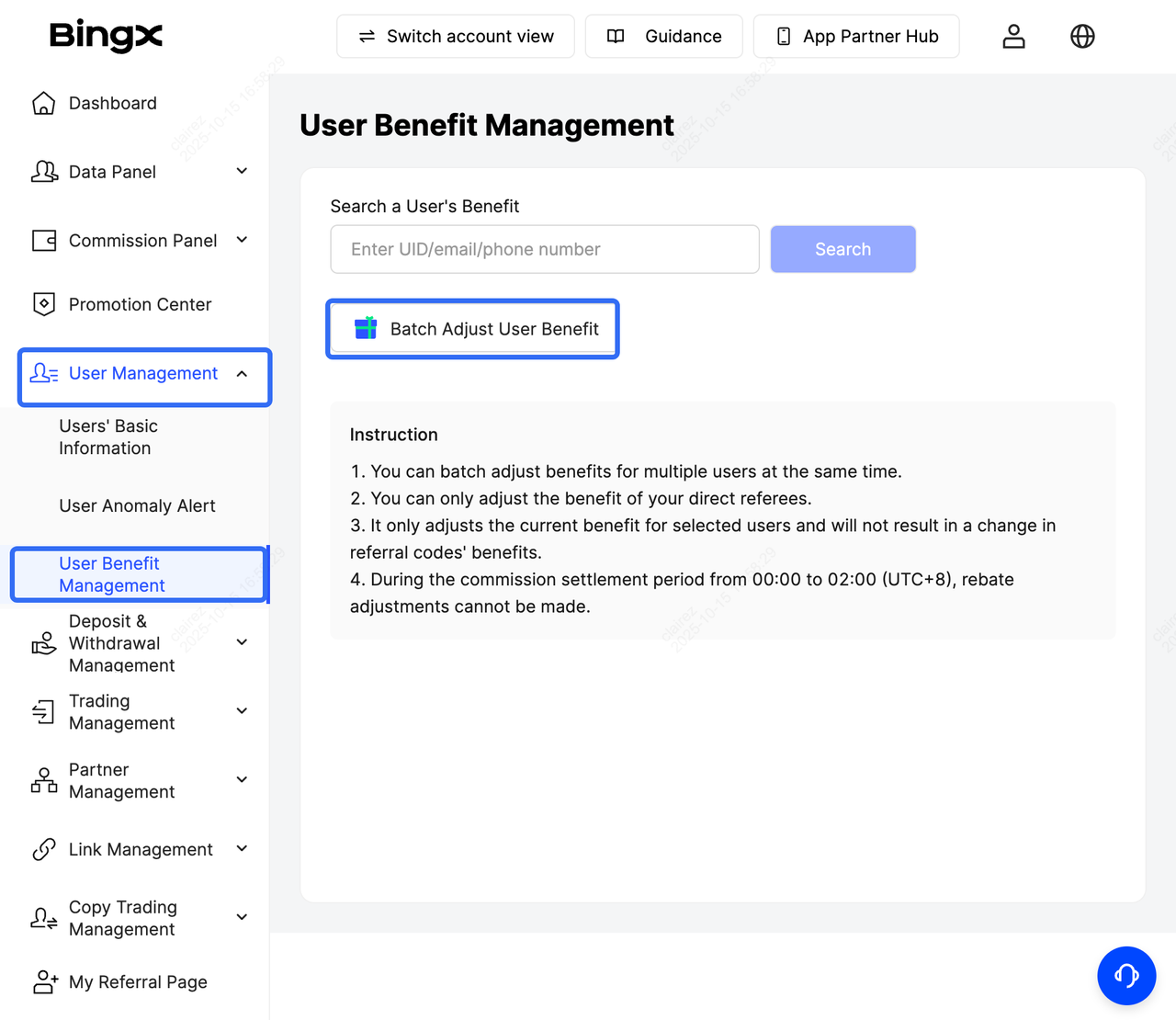Open User Benefit Management submenu item
Viewport: 1176px width, 1020px height.
(112, 574)
